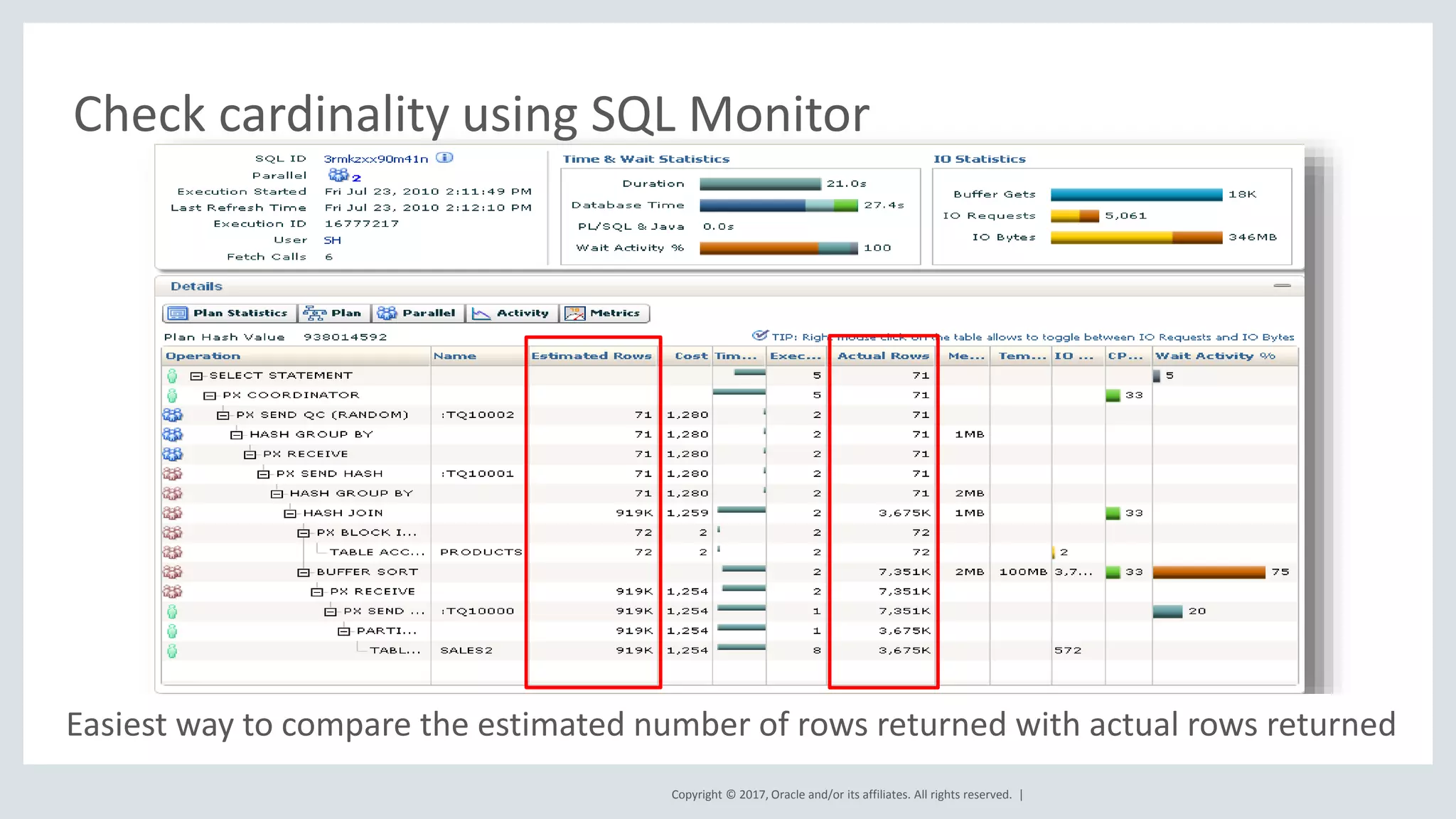The width and height of the screenshot is (1456, 819).
Task: Click the Plan Statistics tab icon
Action: 177,314
